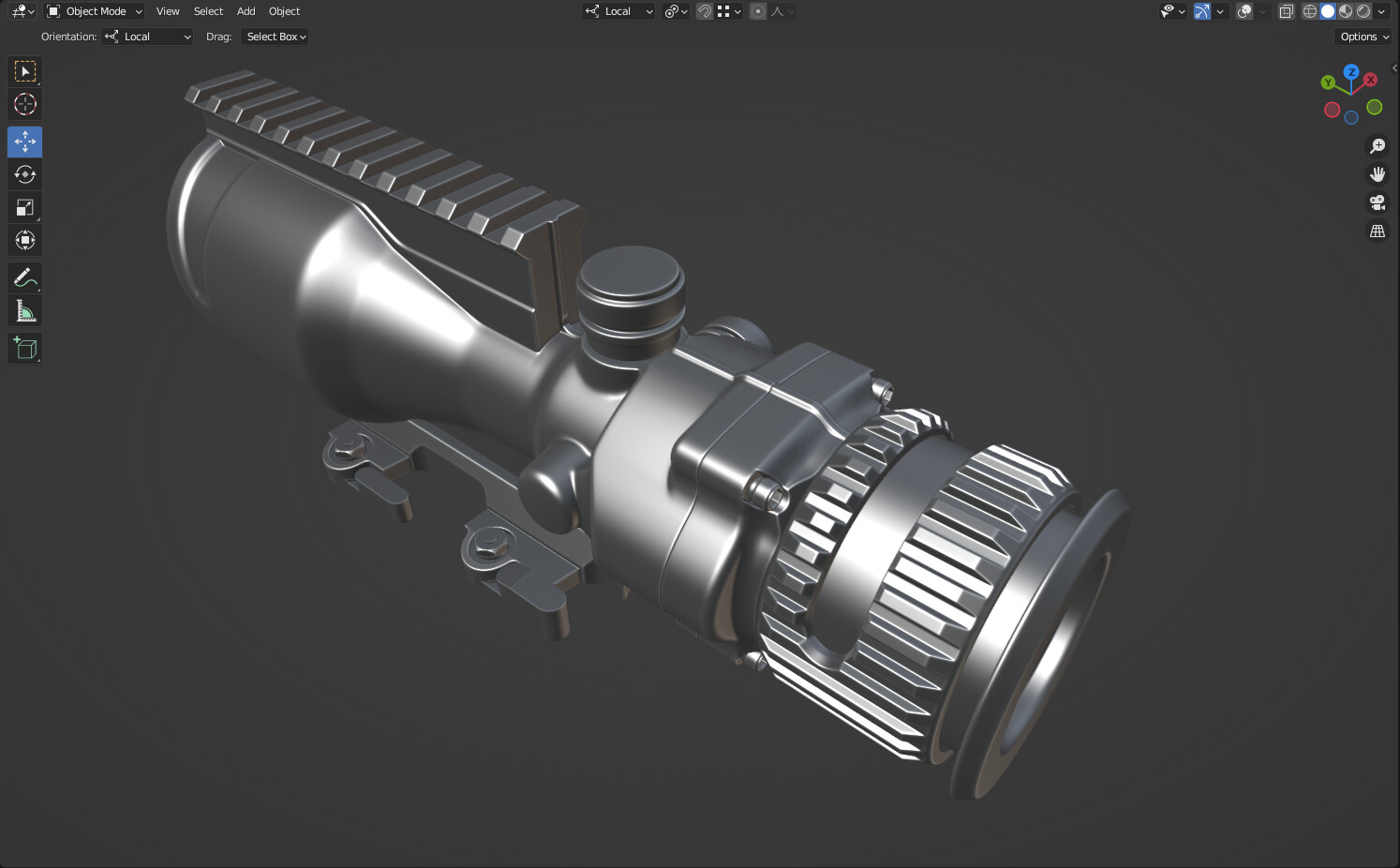
Task: Activate the Add Cube tool
Action: click(24, 348)
